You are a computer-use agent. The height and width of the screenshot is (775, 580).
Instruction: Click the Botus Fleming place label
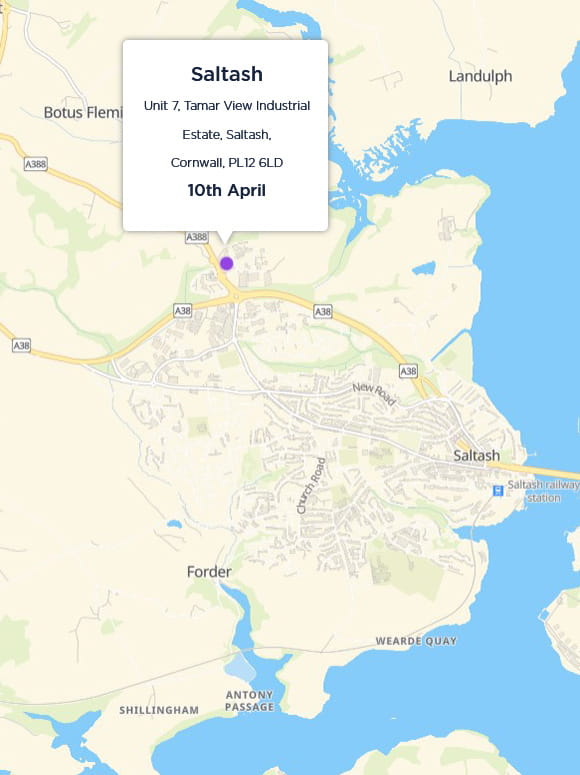pyautogui.click(x=83, y=113)
